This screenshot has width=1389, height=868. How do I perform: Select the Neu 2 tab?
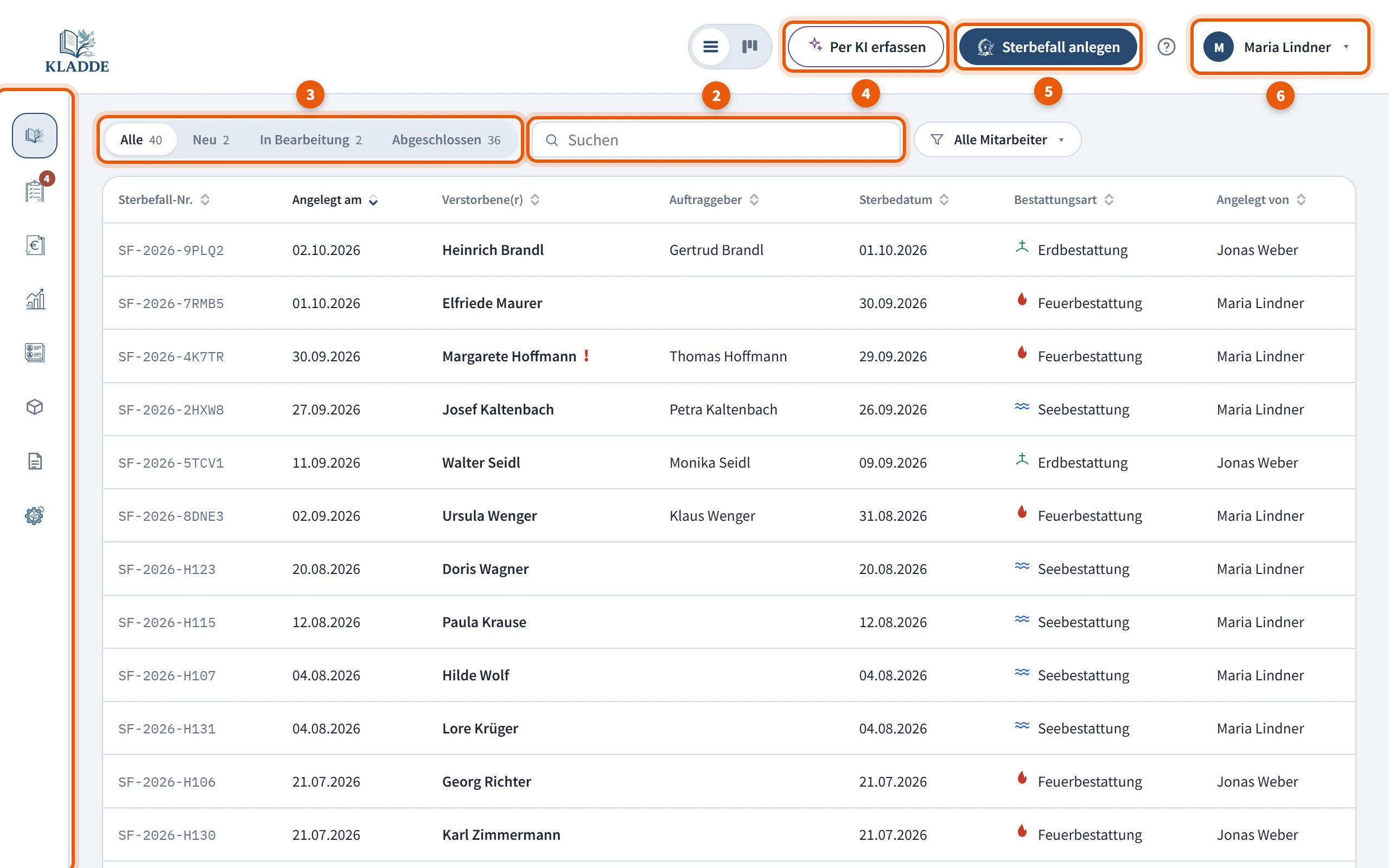pos(211,139)
